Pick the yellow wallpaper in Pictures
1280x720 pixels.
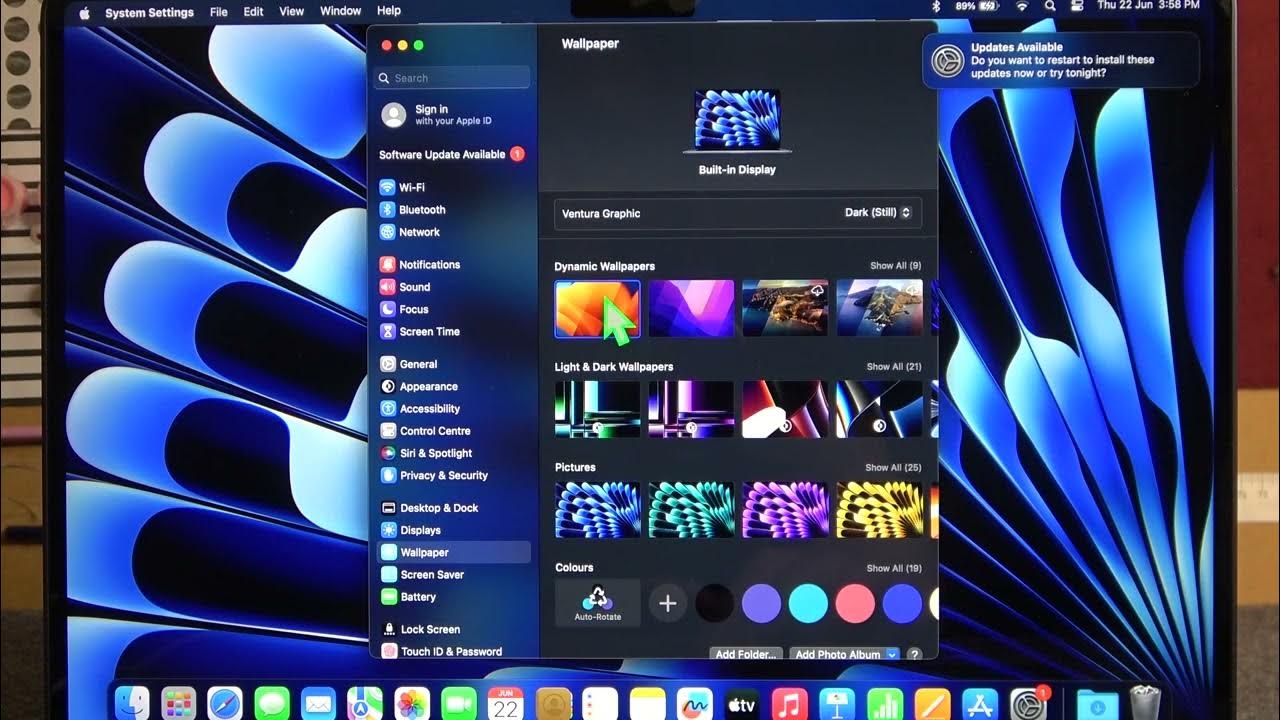click(x=879, y=510)
